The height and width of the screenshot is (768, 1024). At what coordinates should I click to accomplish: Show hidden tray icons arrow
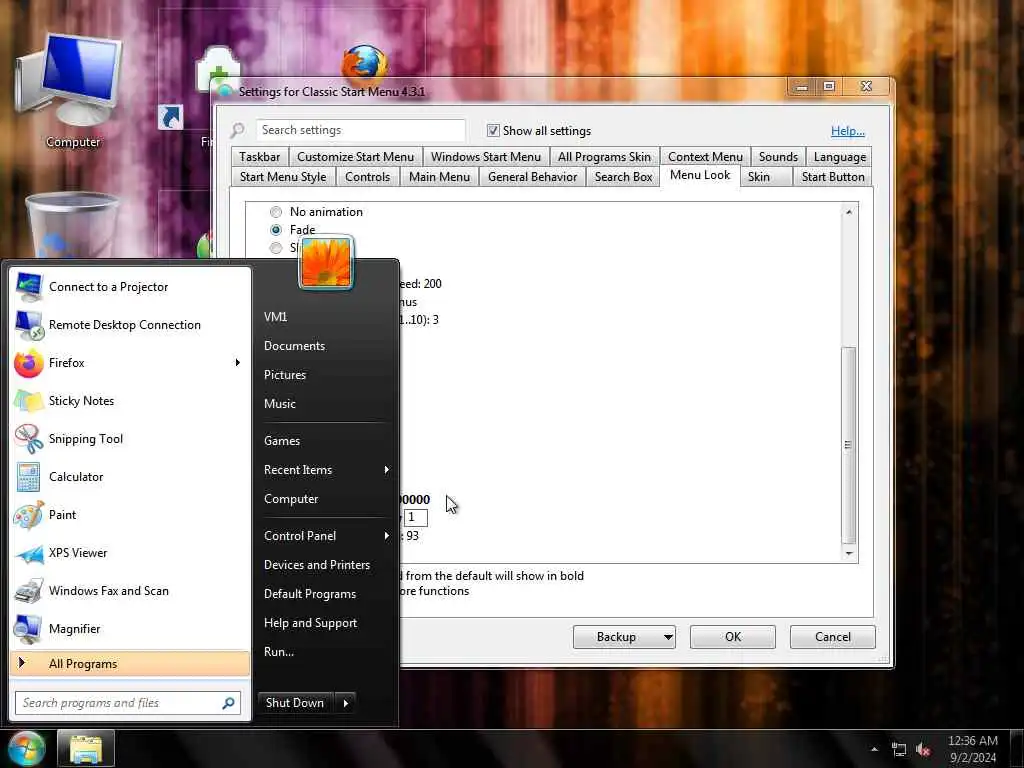point(874,749)
